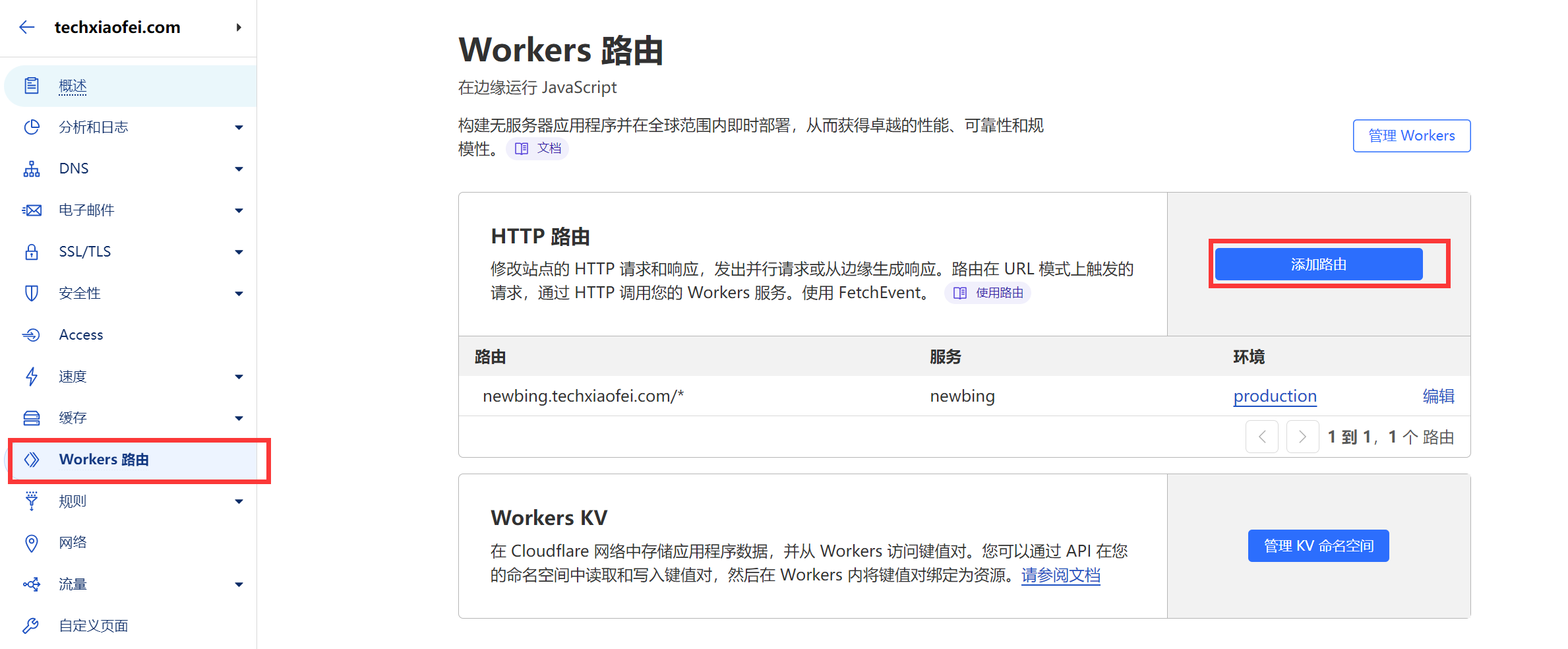Image resolution: width=1568 pixels, height=649 pixels.
Task: Click the 规则 funnel icon
Action: coord(32,501)
